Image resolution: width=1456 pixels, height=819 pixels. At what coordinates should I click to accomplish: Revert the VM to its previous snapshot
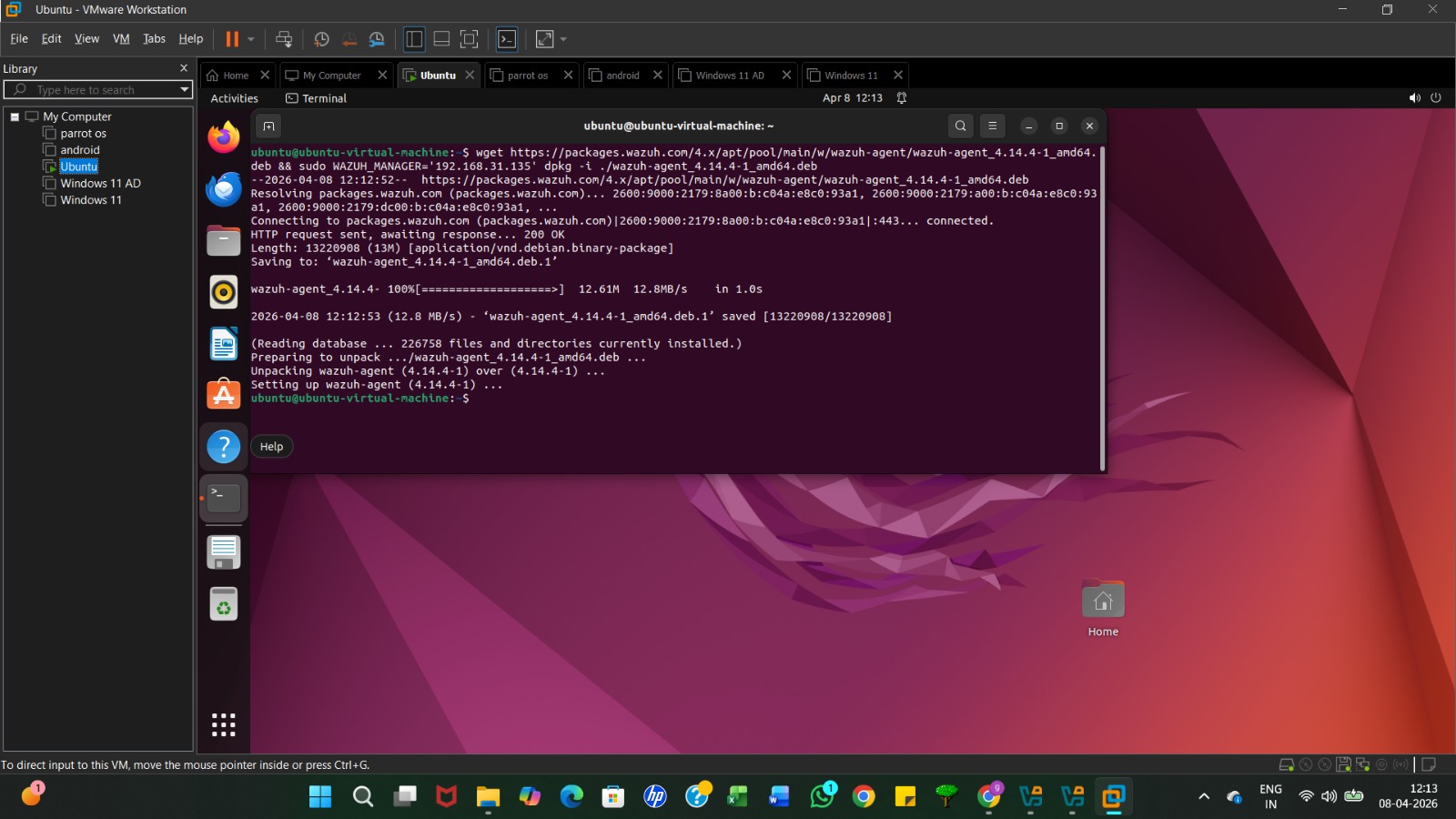pos(349,39)
